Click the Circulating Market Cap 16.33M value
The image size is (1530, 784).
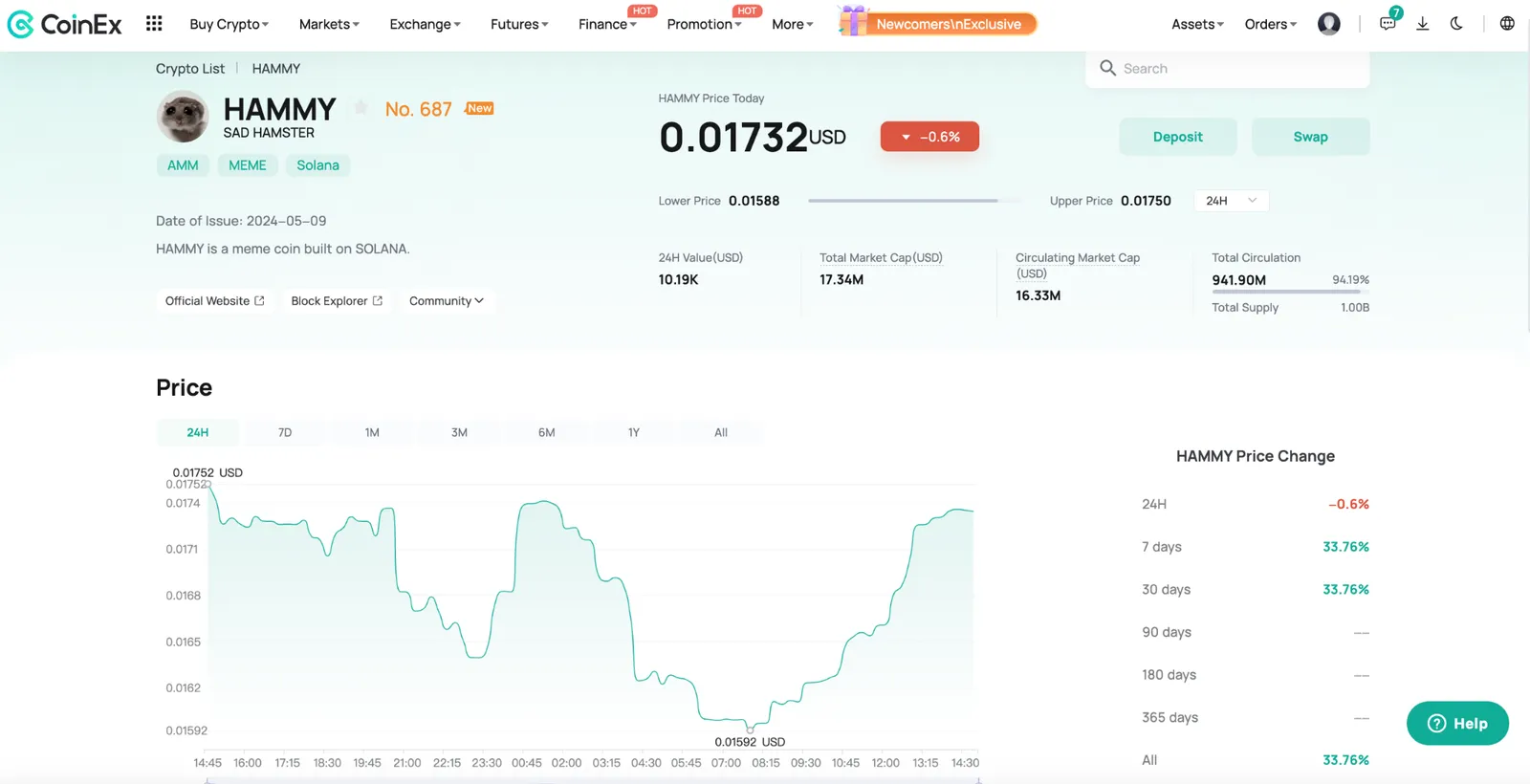[x=1038, y=295]
